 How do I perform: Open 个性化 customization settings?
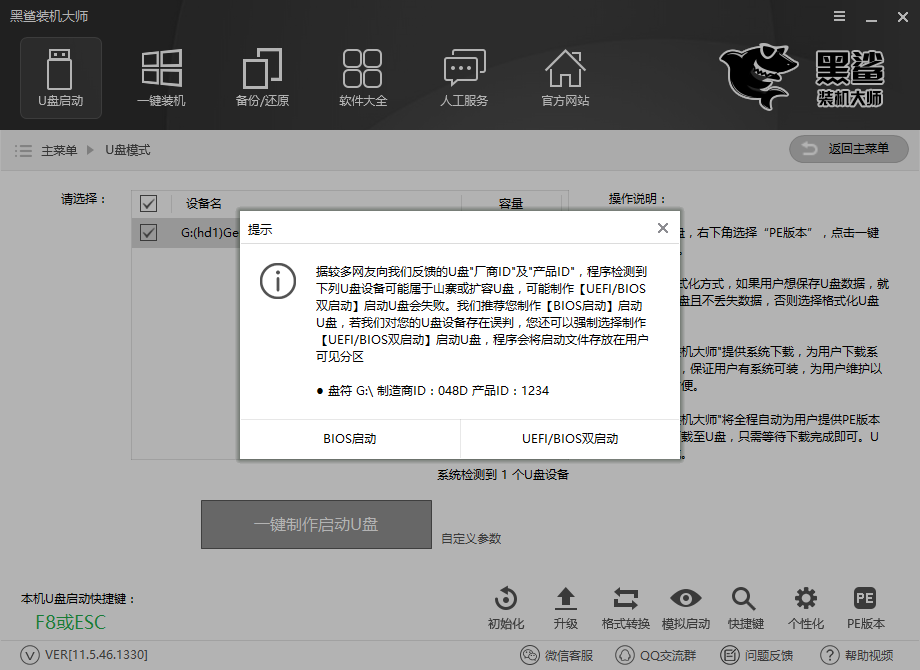[x=804, y=607]
